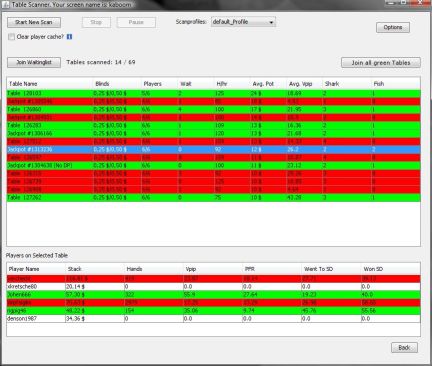Sort by the Avg. Pot column header
The height and width of the screenshot is (366, 432).
(268, 84)
